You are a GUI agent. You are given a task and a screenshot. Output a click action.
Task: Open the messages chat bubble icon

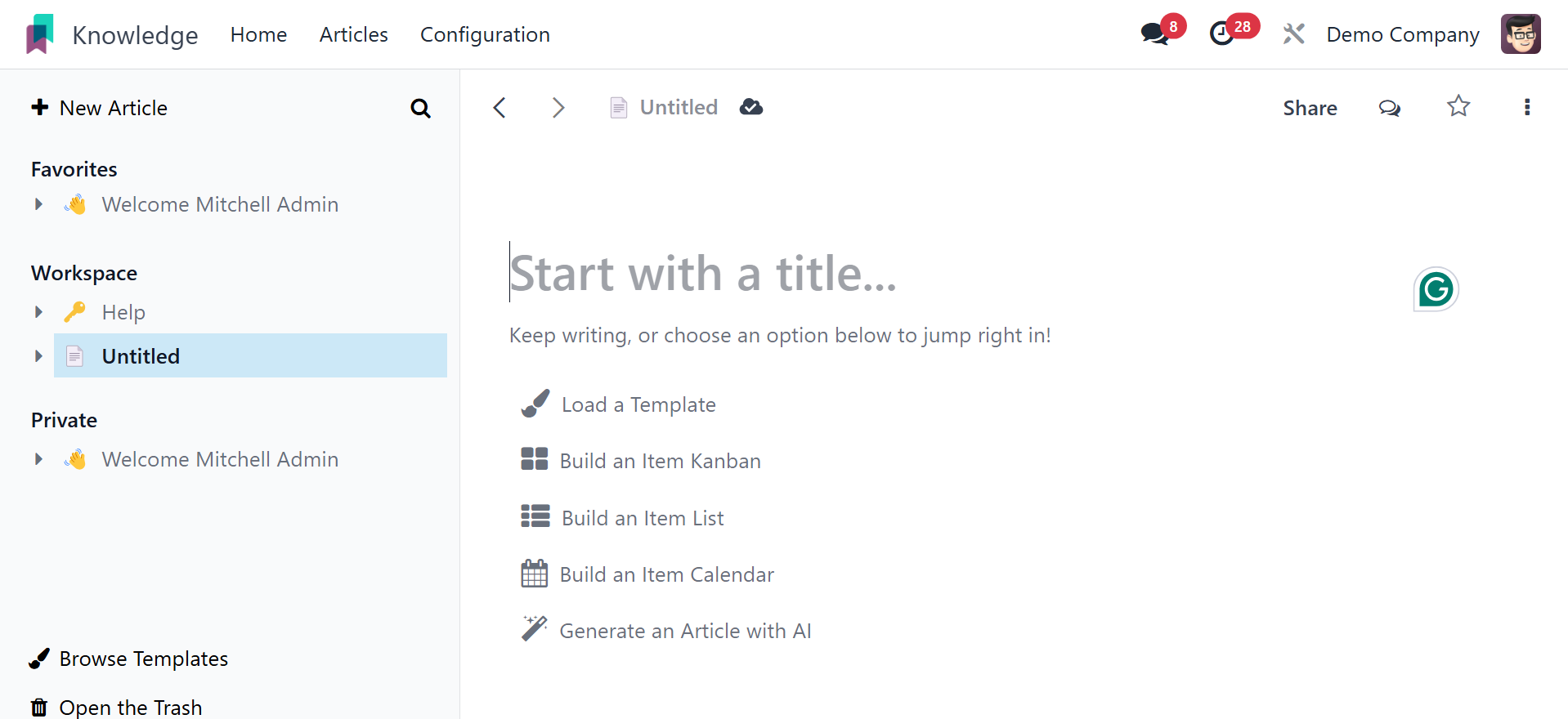(1154, 33)
